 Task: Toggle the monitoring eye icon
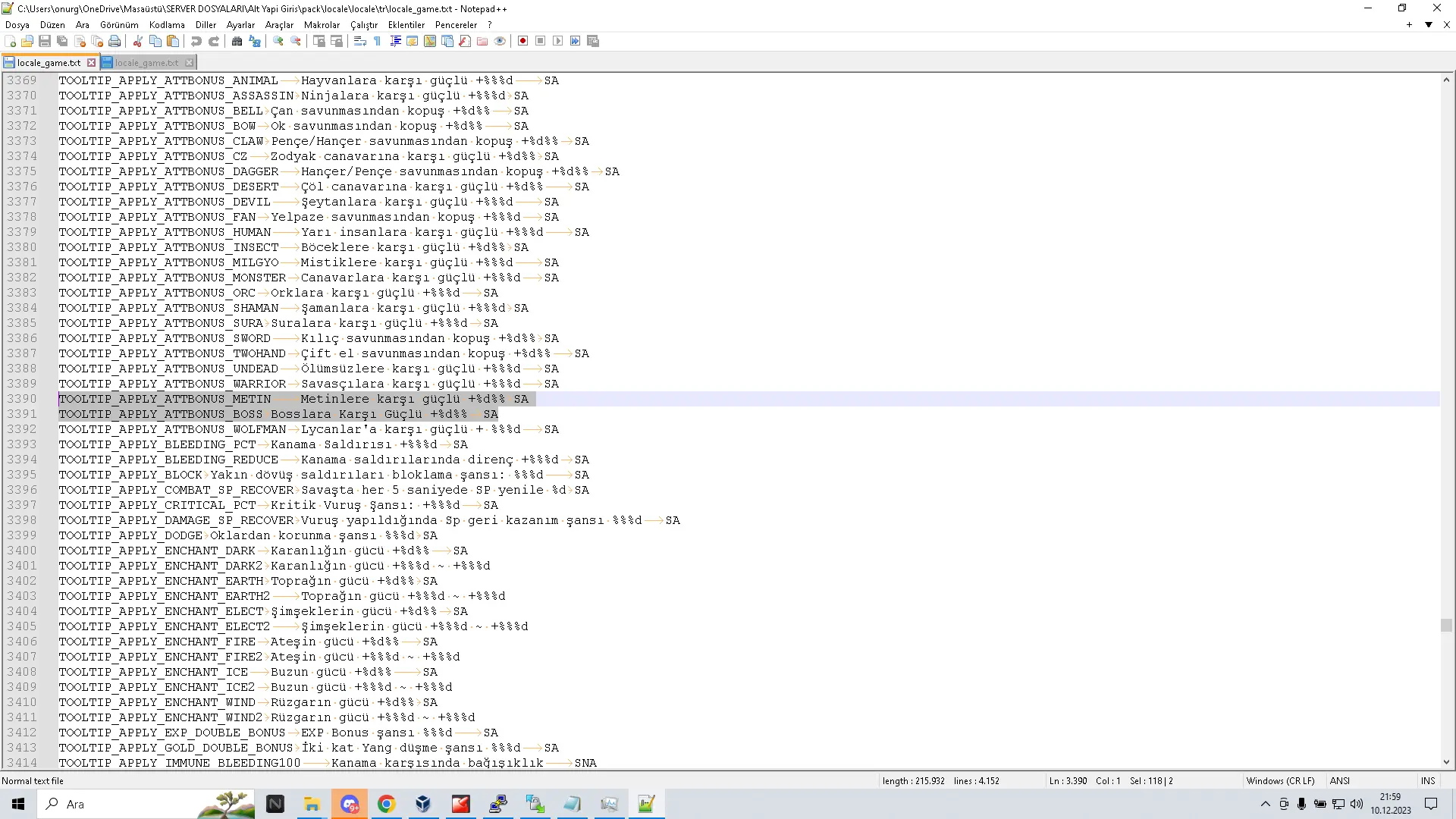coord(500,41)
